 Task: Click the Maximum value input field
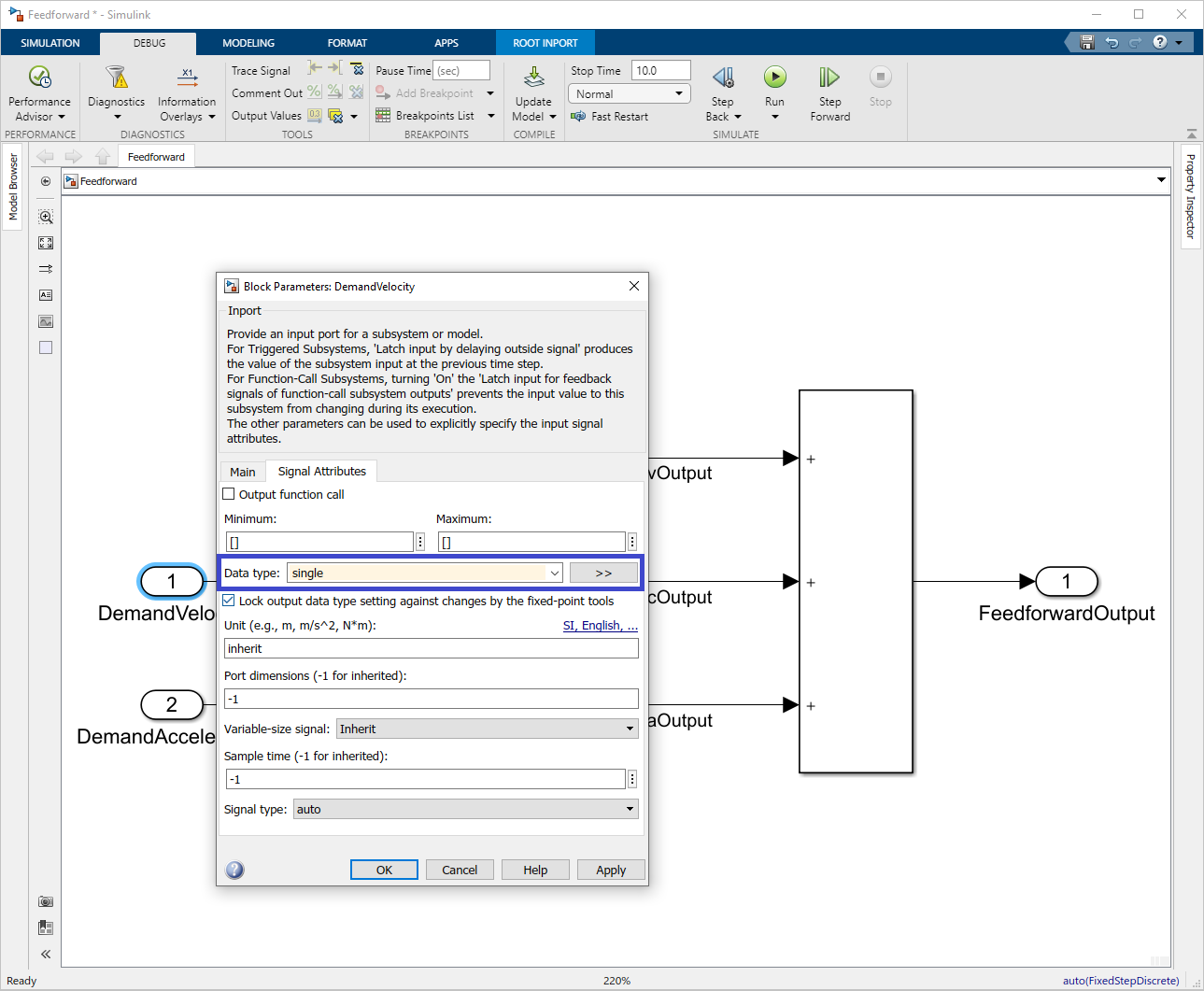tap(531, 542)
